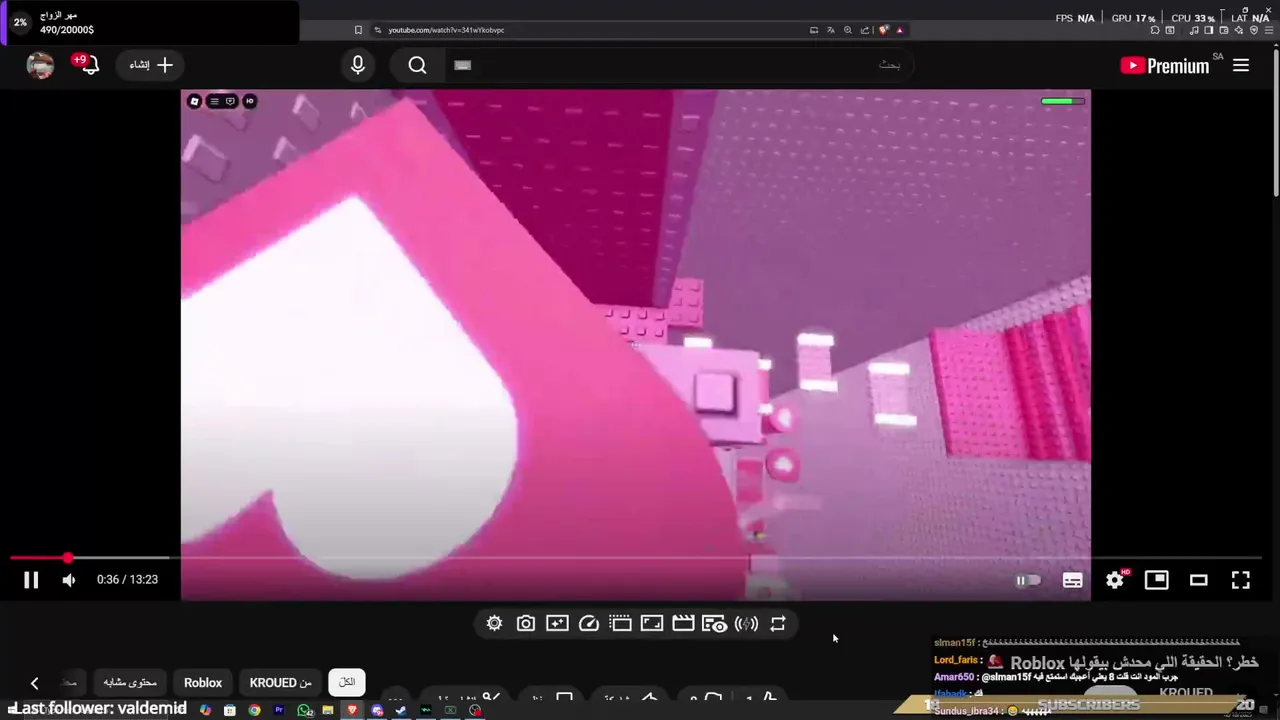Open Premiere Pro from taskbar
1280x720 pixels.
pos(279,710)
